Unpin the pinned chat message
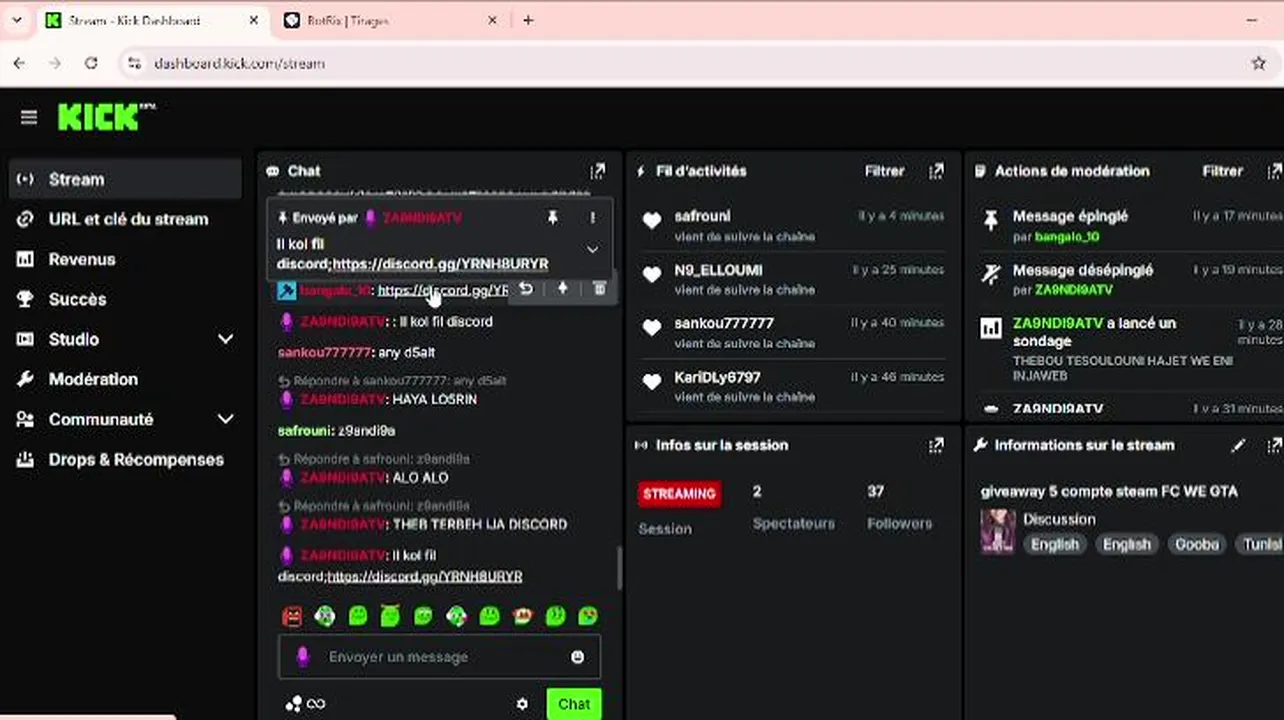The image size is (1284, 720). 552,217
